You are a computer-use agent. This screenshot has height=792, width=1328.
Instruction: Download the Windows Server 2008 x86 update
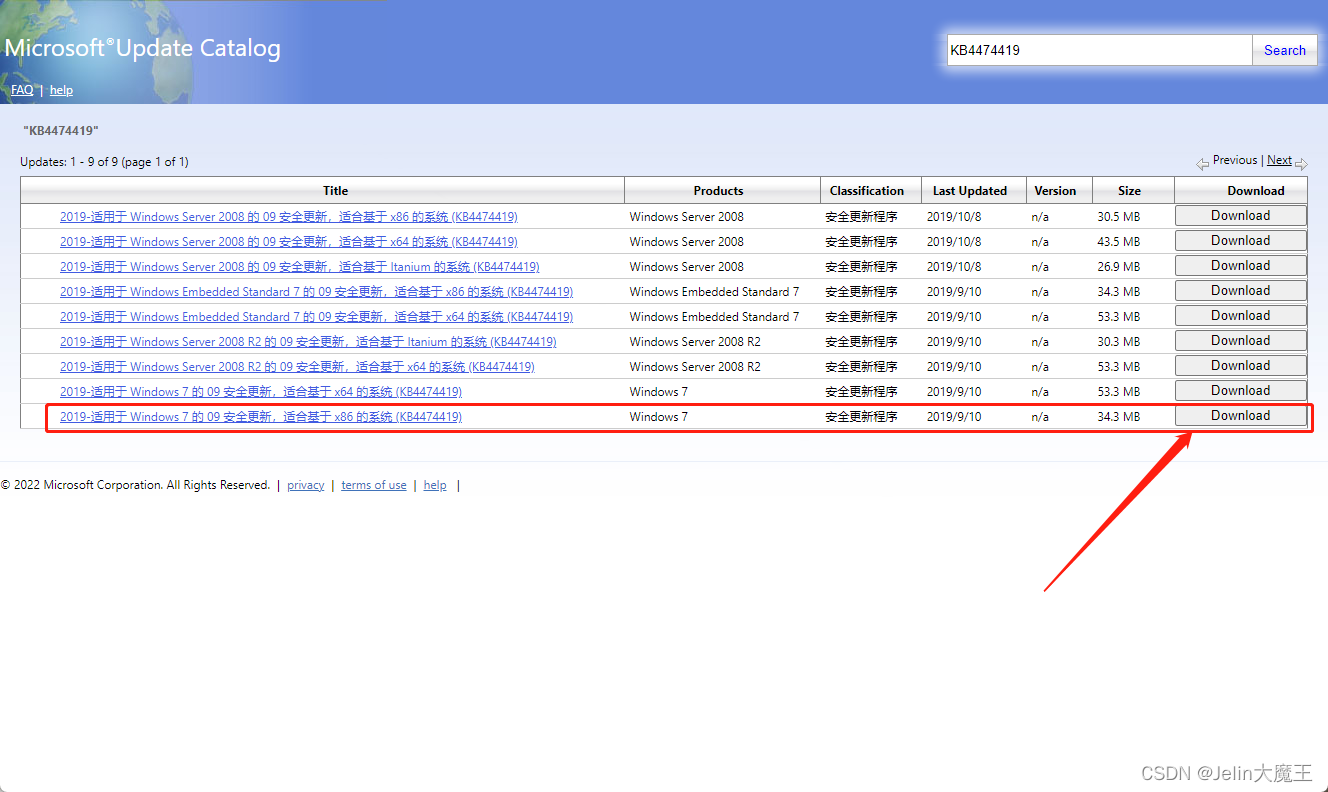[x=1240, y=216]
